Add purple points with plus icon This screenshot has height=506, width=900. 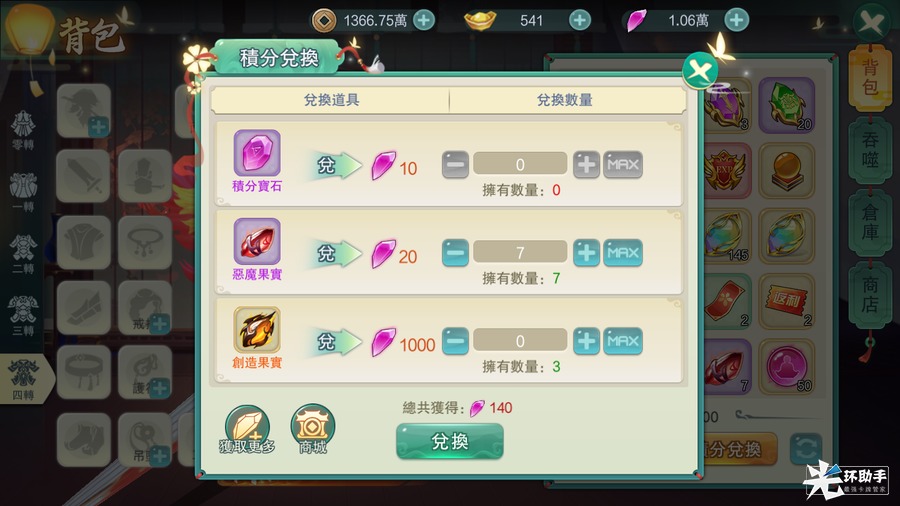(736, 21)
